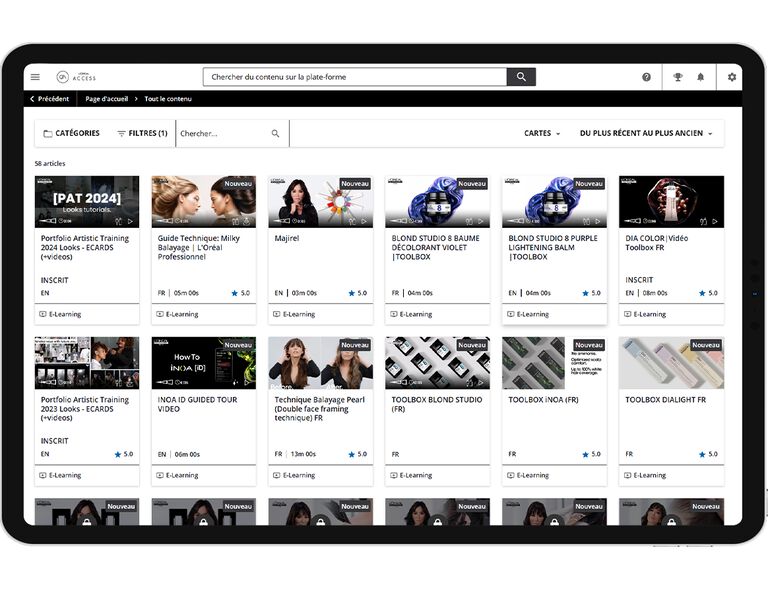Click the magnifier in the Chercher filter field
The image size is (768, 589).
point(275,133)
